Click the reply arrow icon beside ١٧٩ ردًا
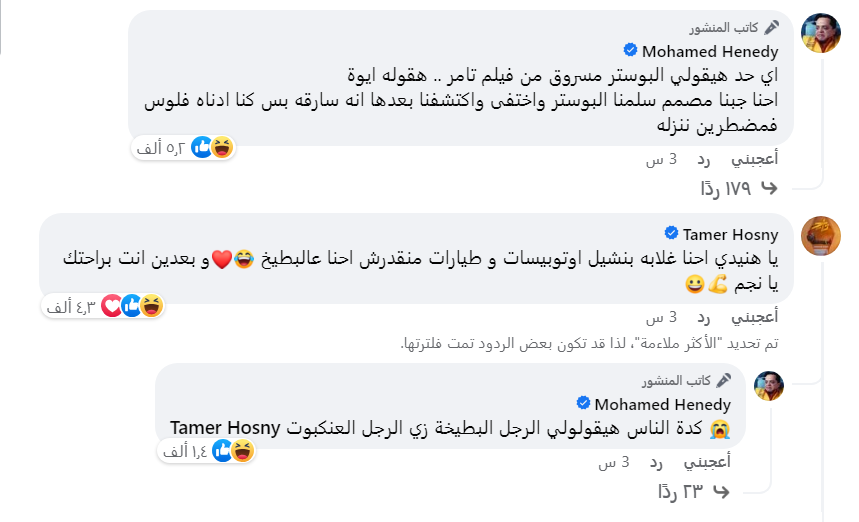The width and height of the screenshot is (859, 522). 769,188
